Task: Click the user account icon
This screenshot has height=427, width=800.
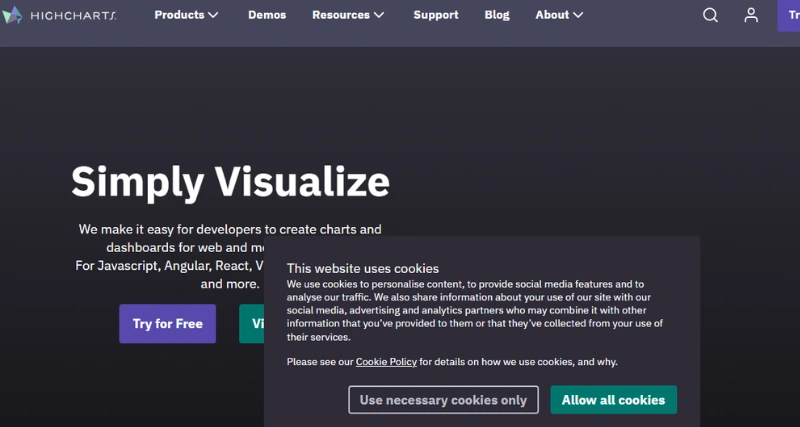Action: tap(751, 15)
